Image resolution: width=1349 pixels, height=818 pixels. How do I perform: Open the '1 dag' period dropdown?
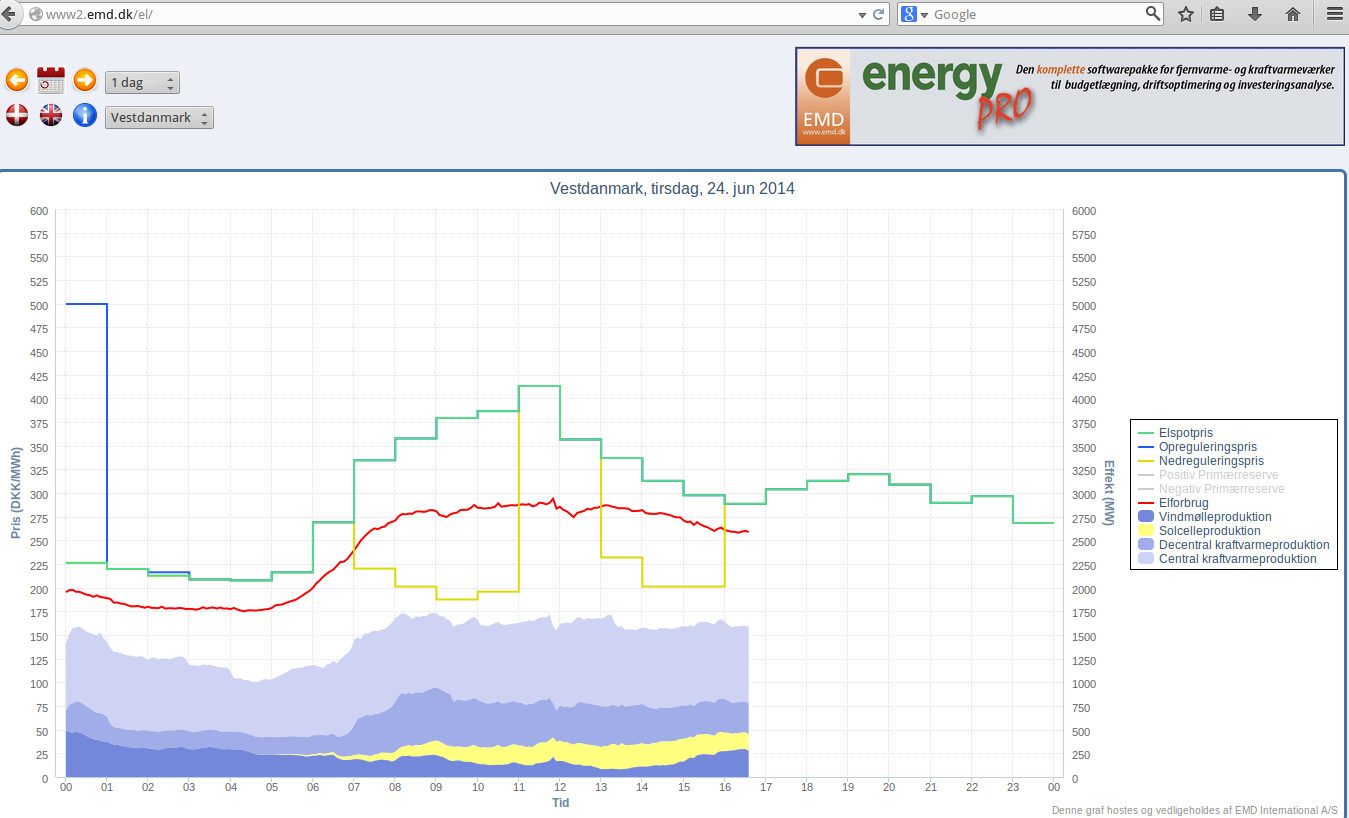click(x=142, y=82)
